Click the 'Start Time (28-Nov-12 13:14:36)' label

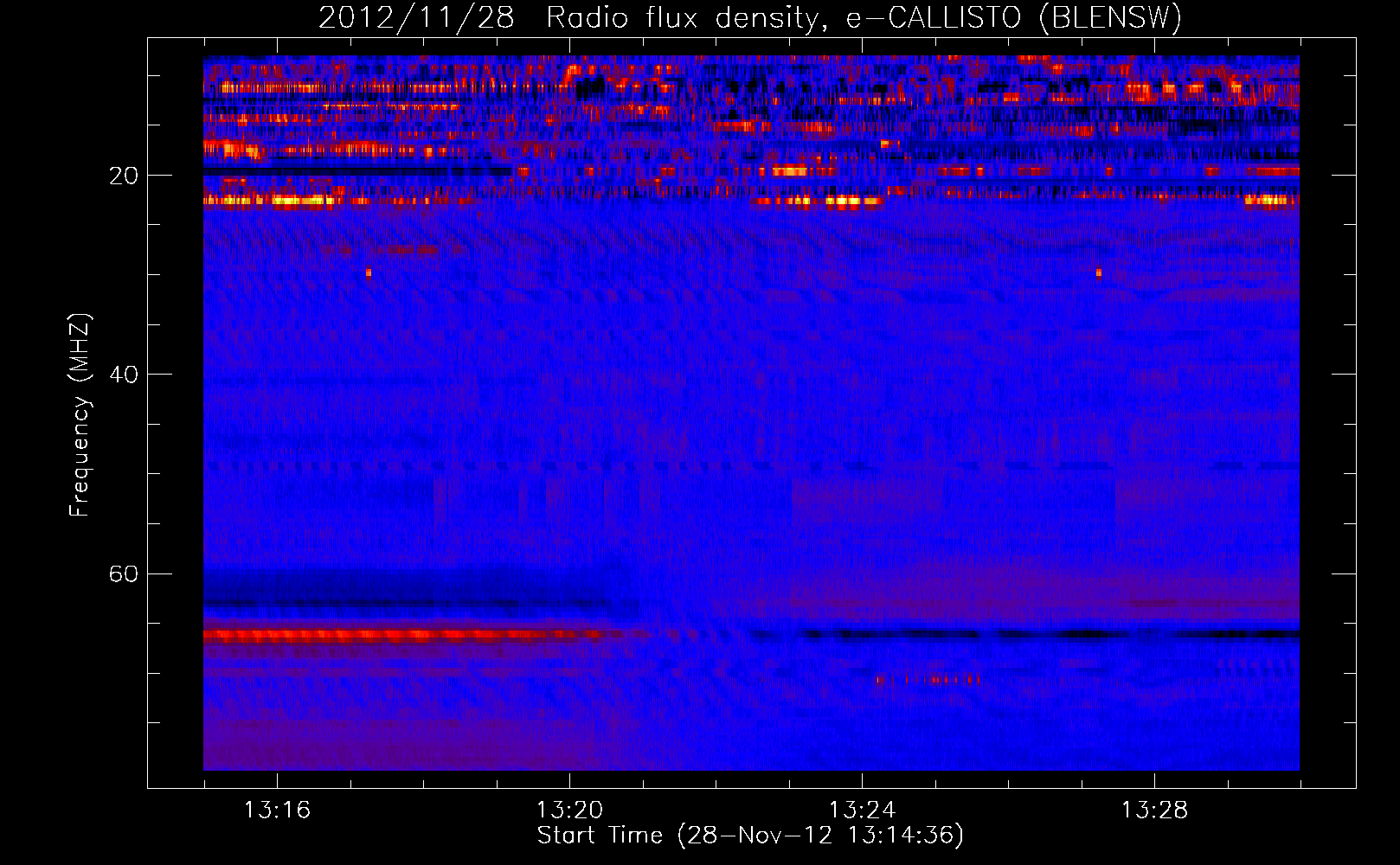pos(750,835)
